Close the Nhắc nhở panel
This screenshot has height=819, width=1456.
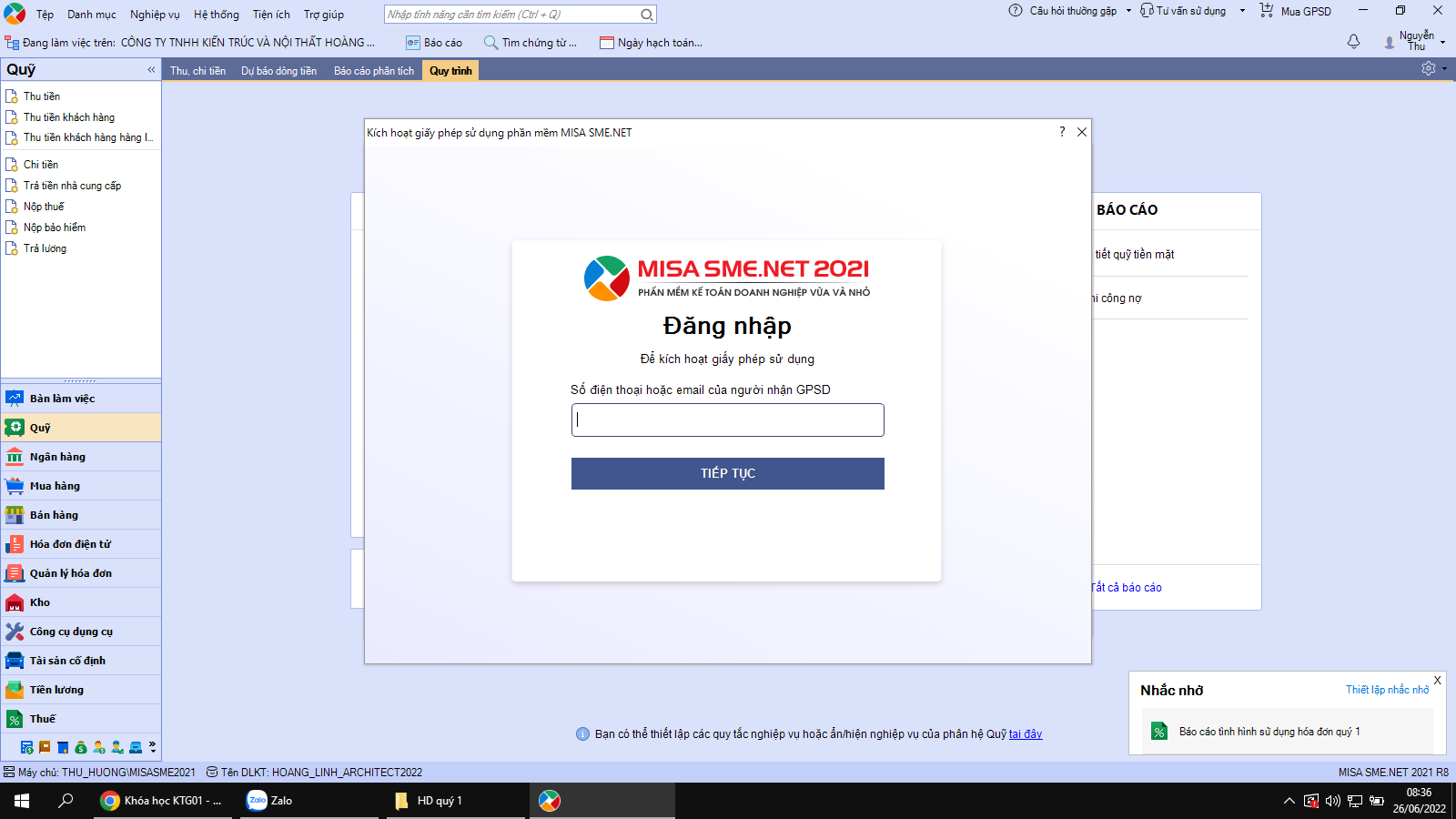[1438, 680]
